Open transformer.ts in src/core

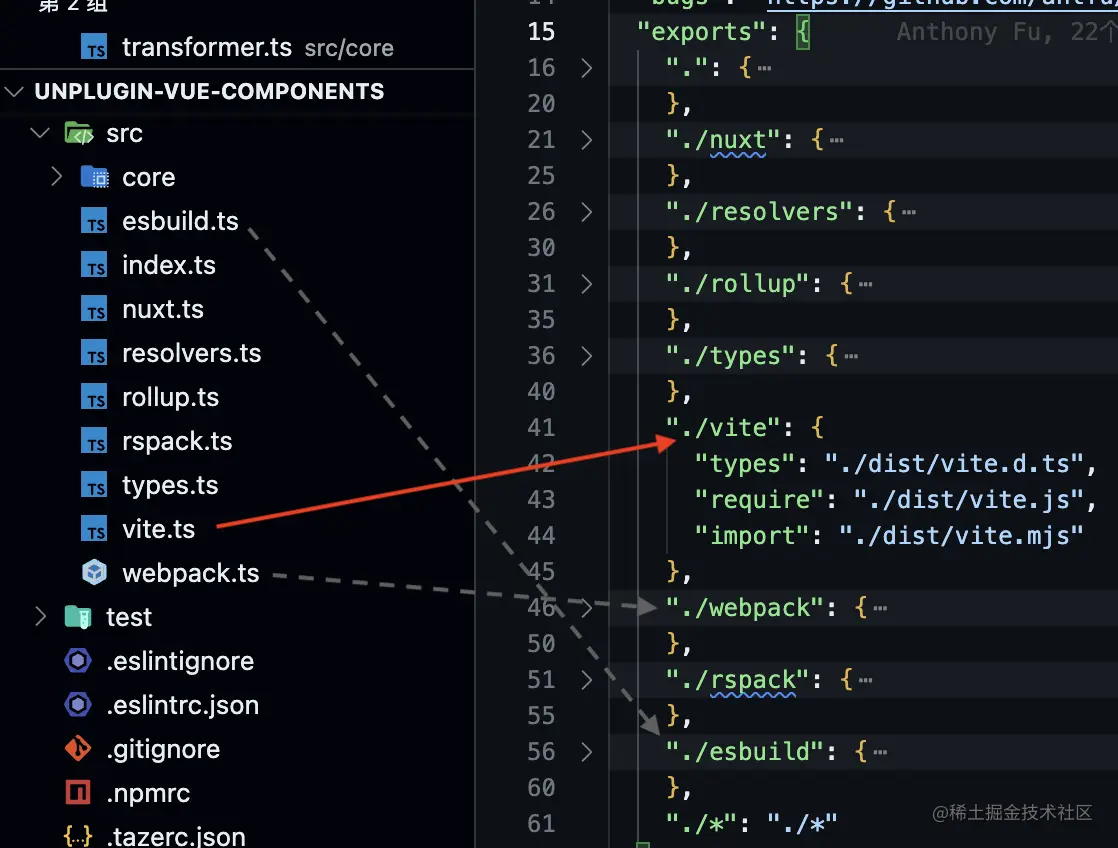[x=237, y=48]
